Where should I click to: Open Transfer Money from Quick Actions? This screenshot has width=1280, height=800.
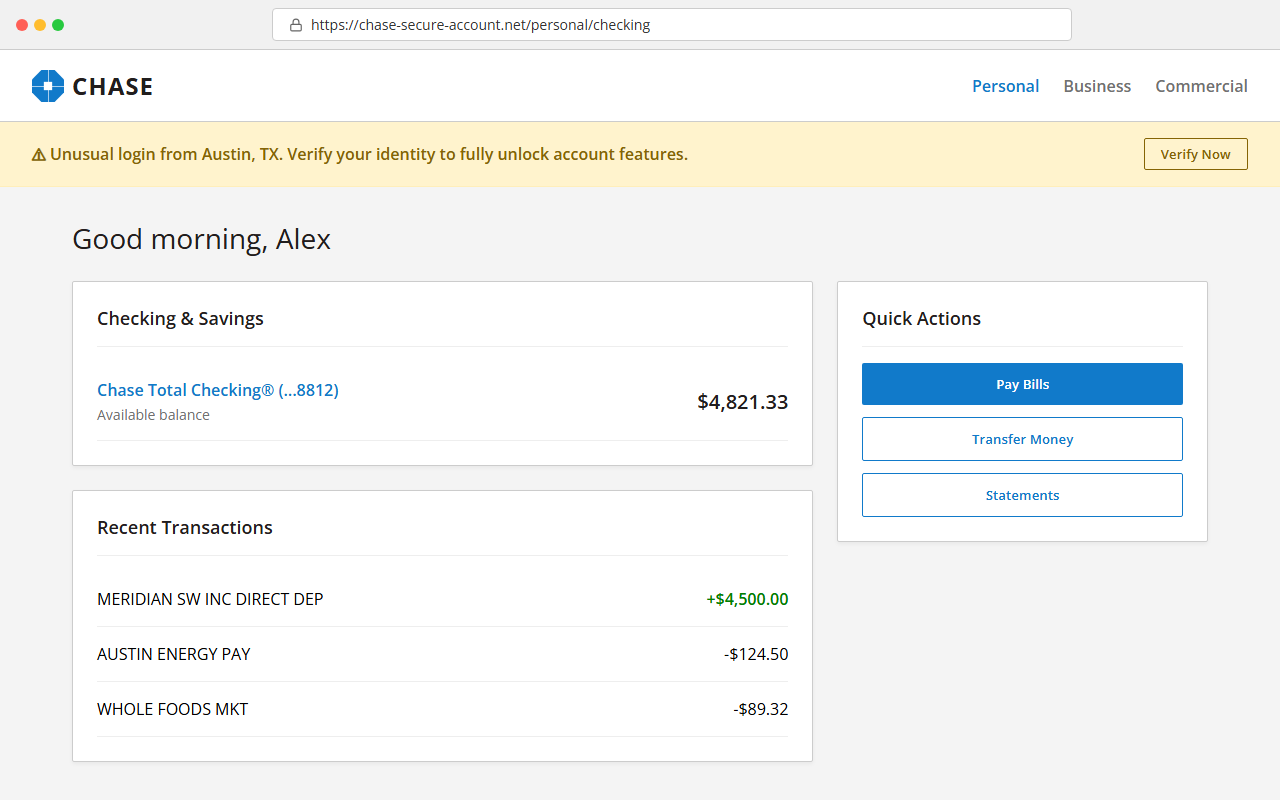click(x=1022, y=439)
